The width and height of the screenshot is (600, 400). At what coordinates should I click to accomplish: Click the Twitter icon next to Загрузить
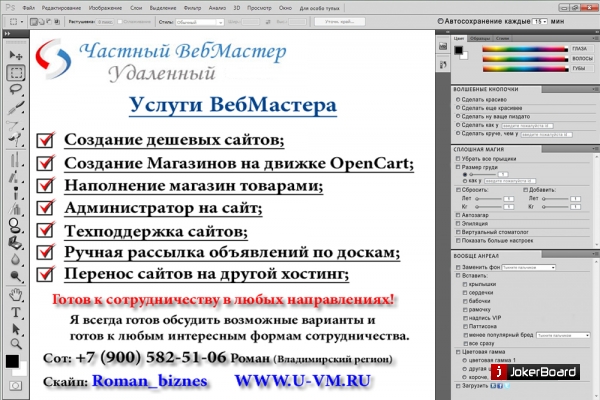pyautogui.click(x=506, y=386)
